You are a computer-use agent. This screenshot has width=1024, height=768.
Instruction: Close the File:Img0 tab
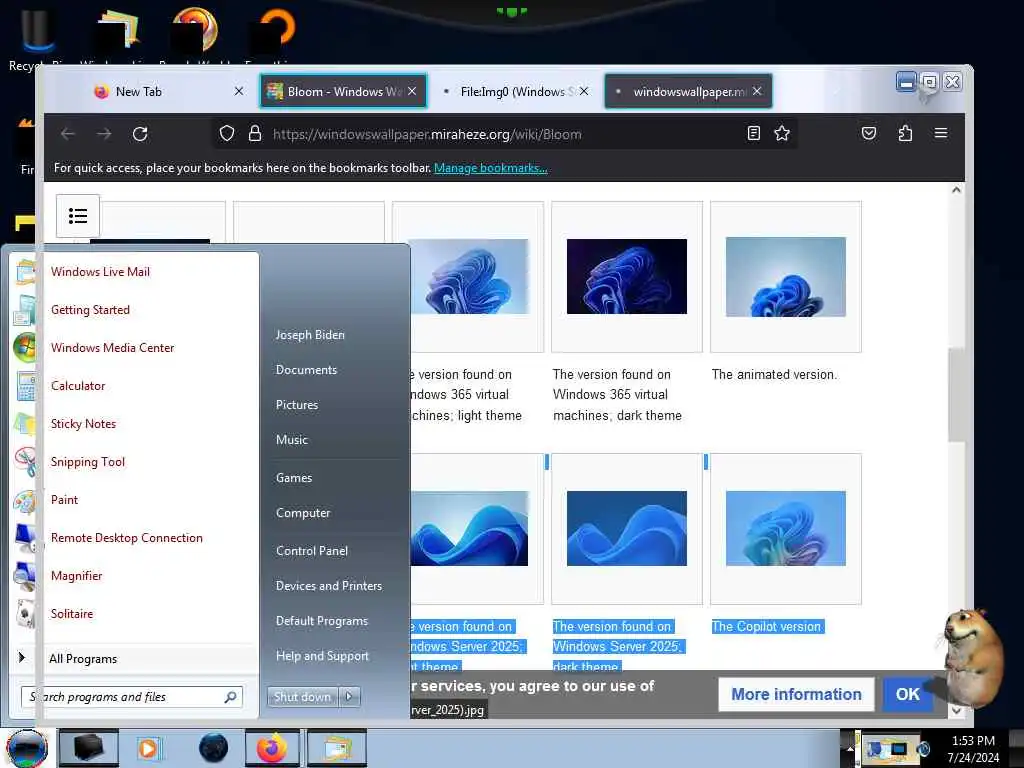point(584,91)
